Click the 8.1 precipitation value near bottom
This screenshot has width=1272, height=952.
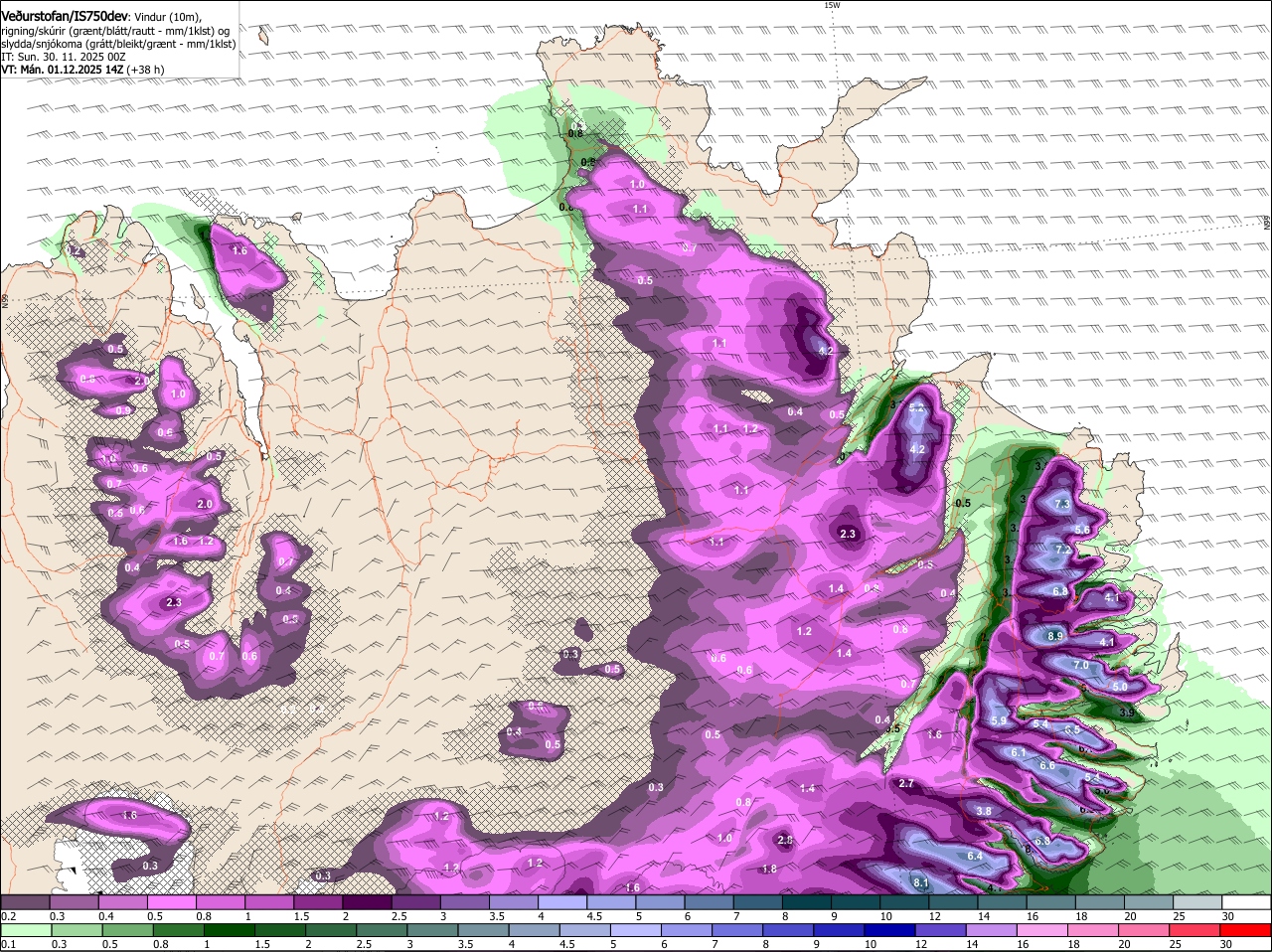[920, 882]
